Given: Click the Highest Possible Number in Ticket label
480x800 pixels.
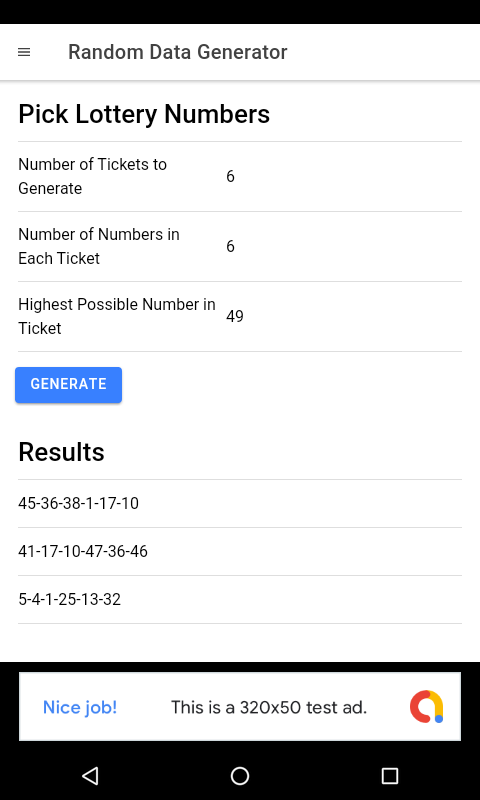Looking at the screenshot, I should [x=117, y=316].
